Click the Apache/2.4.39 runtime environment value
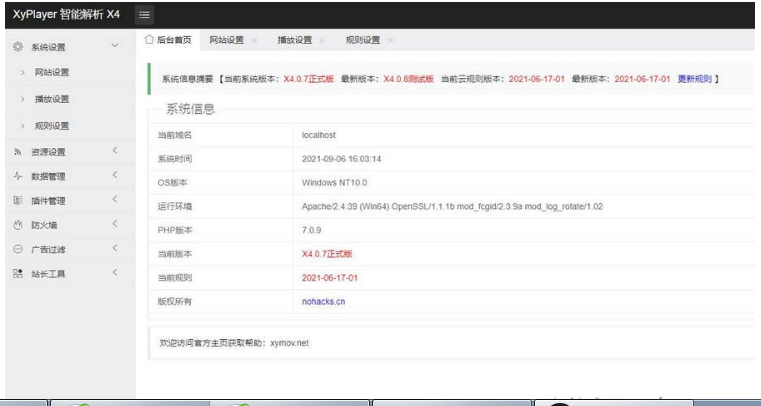This screenshot has height=406, width=761. coord(452,206)
